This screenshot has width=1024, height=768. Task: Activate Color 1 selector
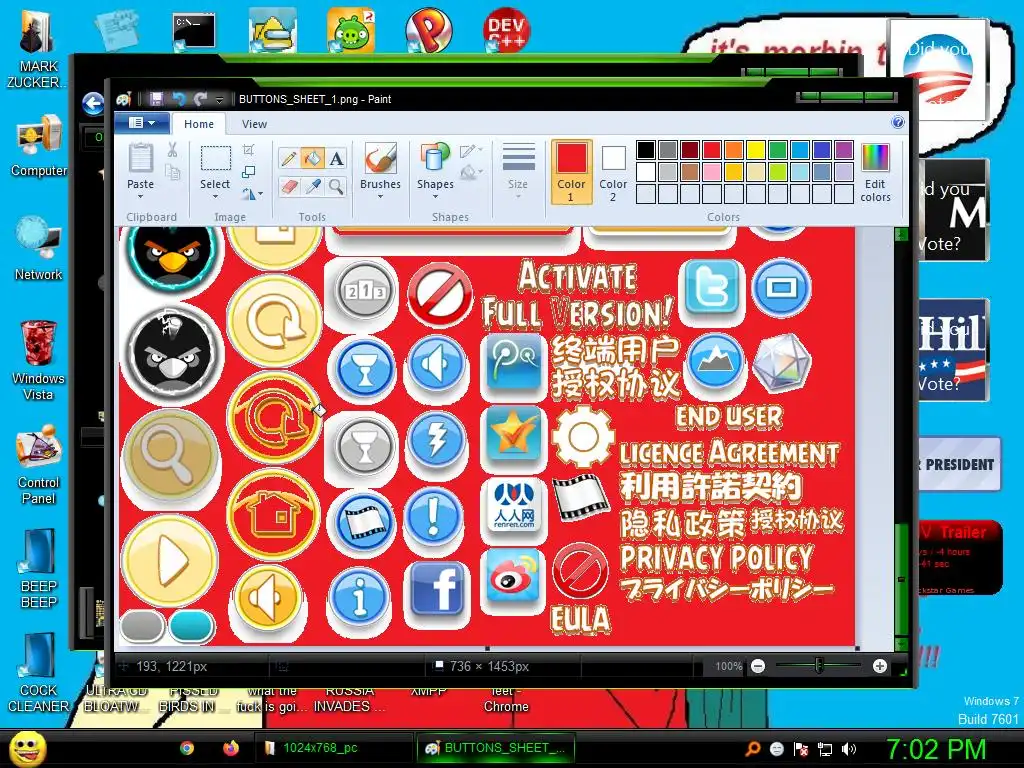click(x=571, y=171)
